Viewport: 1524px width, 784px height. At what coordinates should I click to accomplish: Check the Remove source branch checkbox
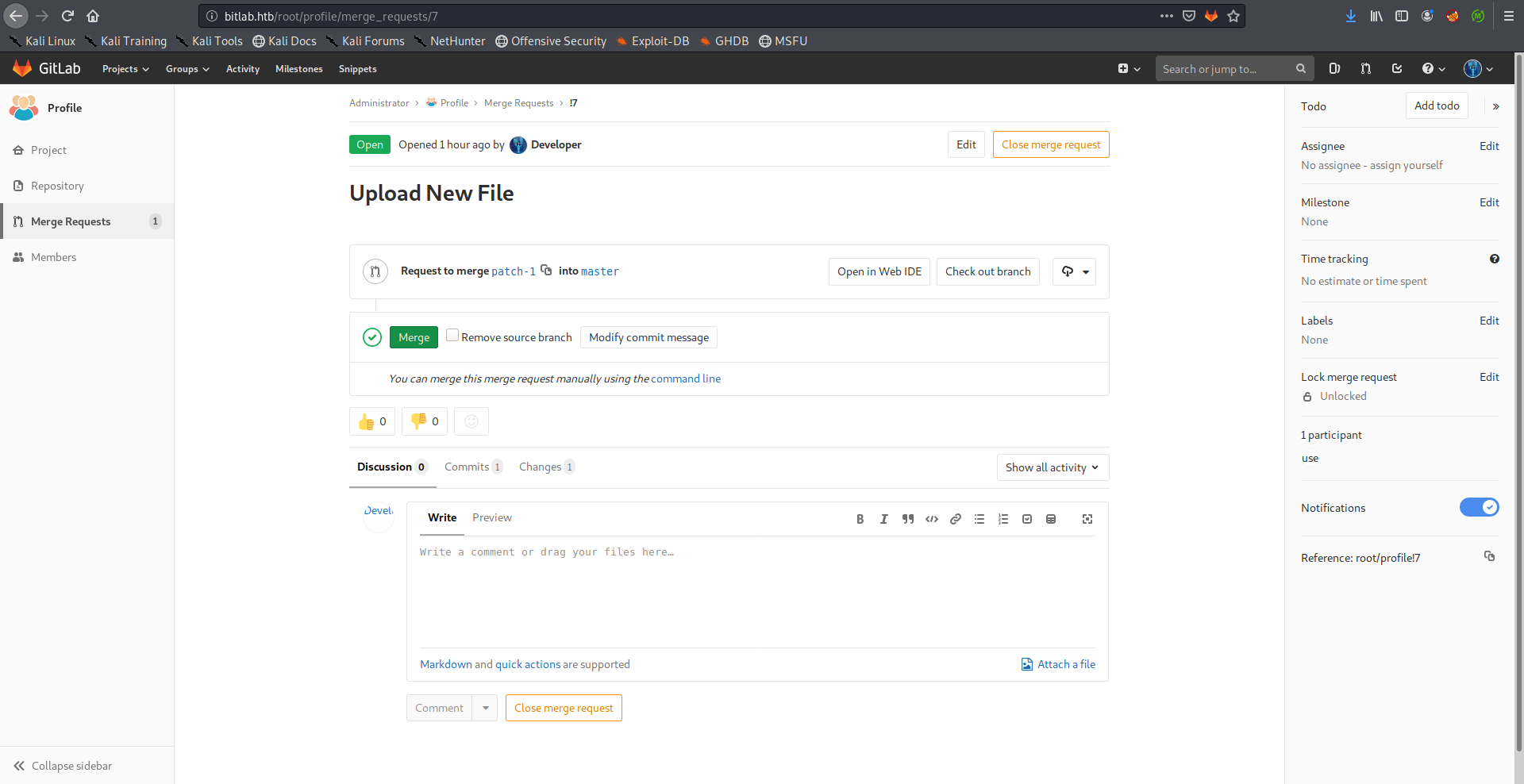[452, 336]
